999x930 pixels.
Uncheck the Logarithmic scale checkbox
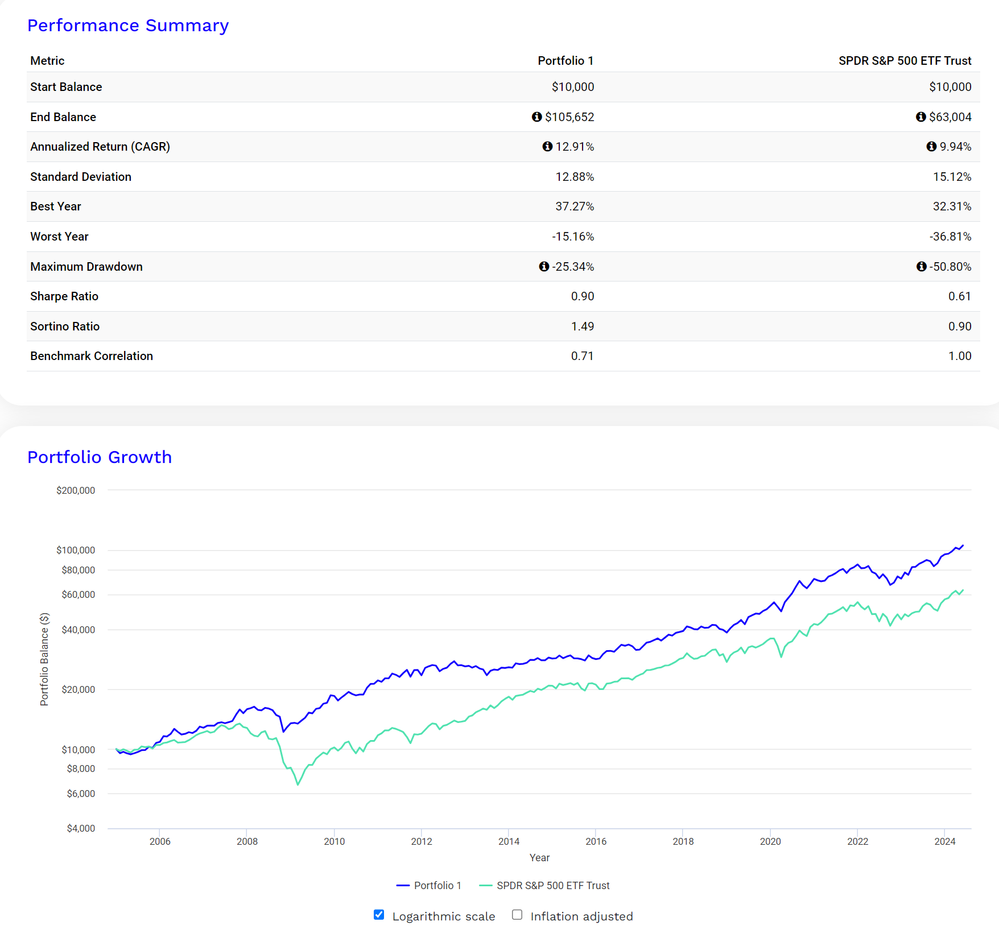[x=379, y=915]
